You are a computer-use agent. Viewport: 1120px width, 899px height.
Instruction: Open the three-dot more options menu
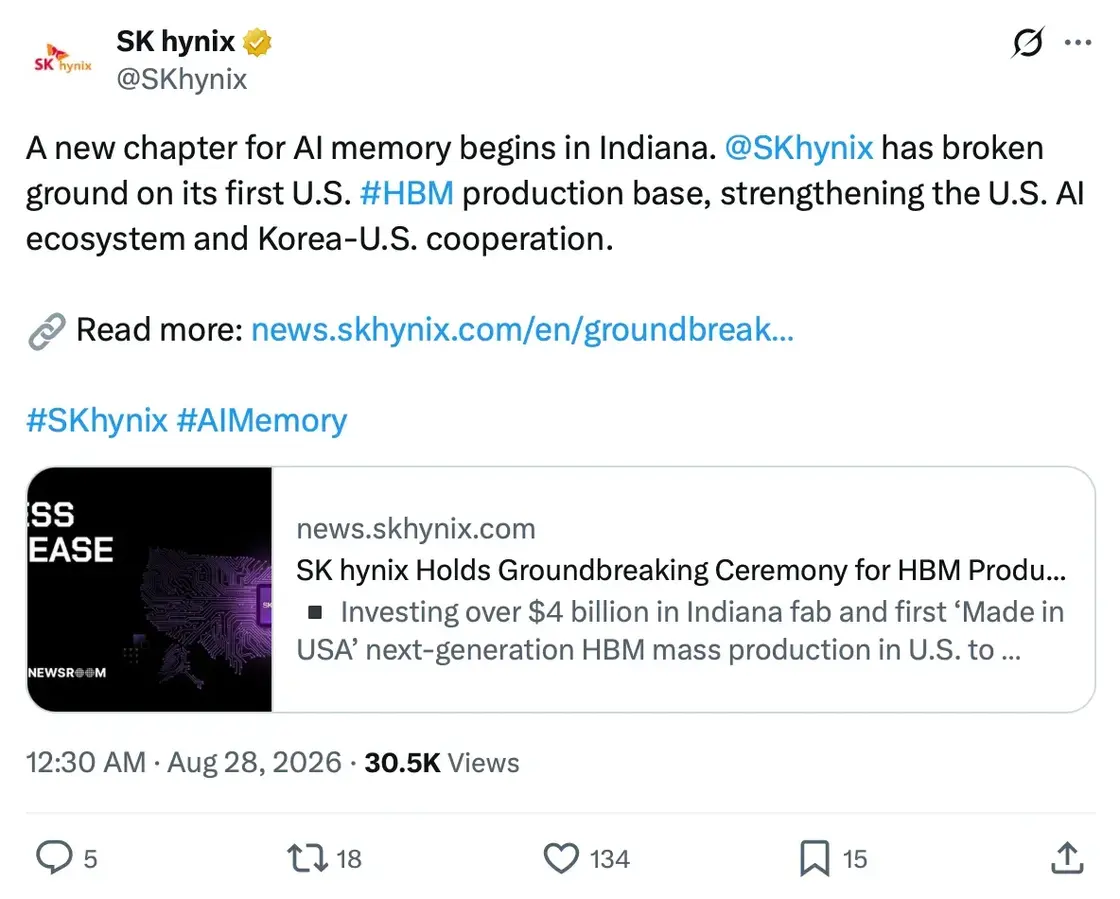[x=1077, y=43]
